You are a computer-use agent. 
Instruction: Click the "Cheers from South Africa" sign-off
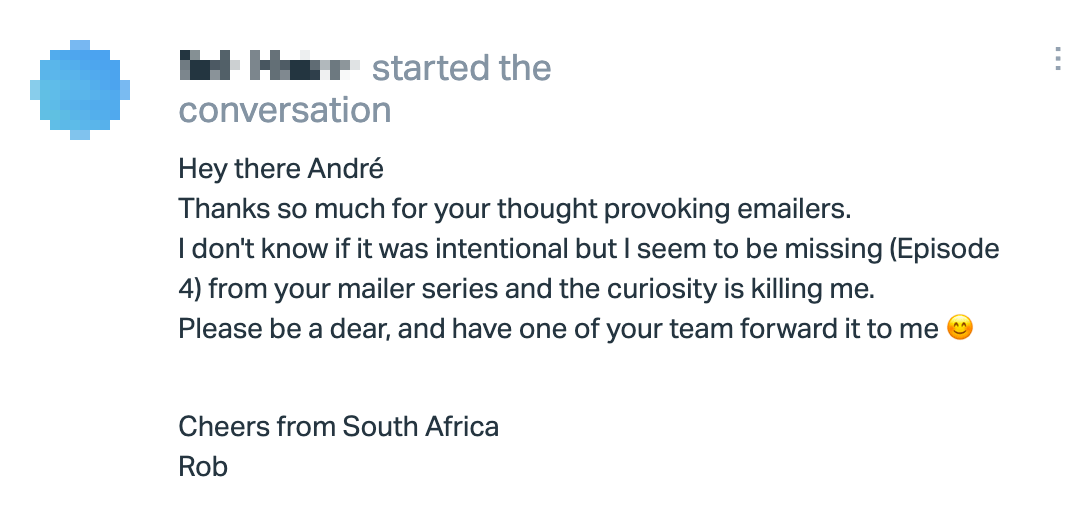339,426
